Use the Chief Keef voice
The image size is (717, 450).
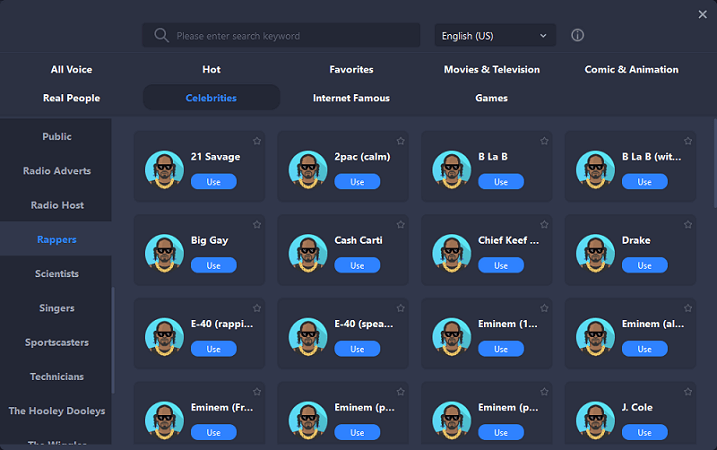501,265
